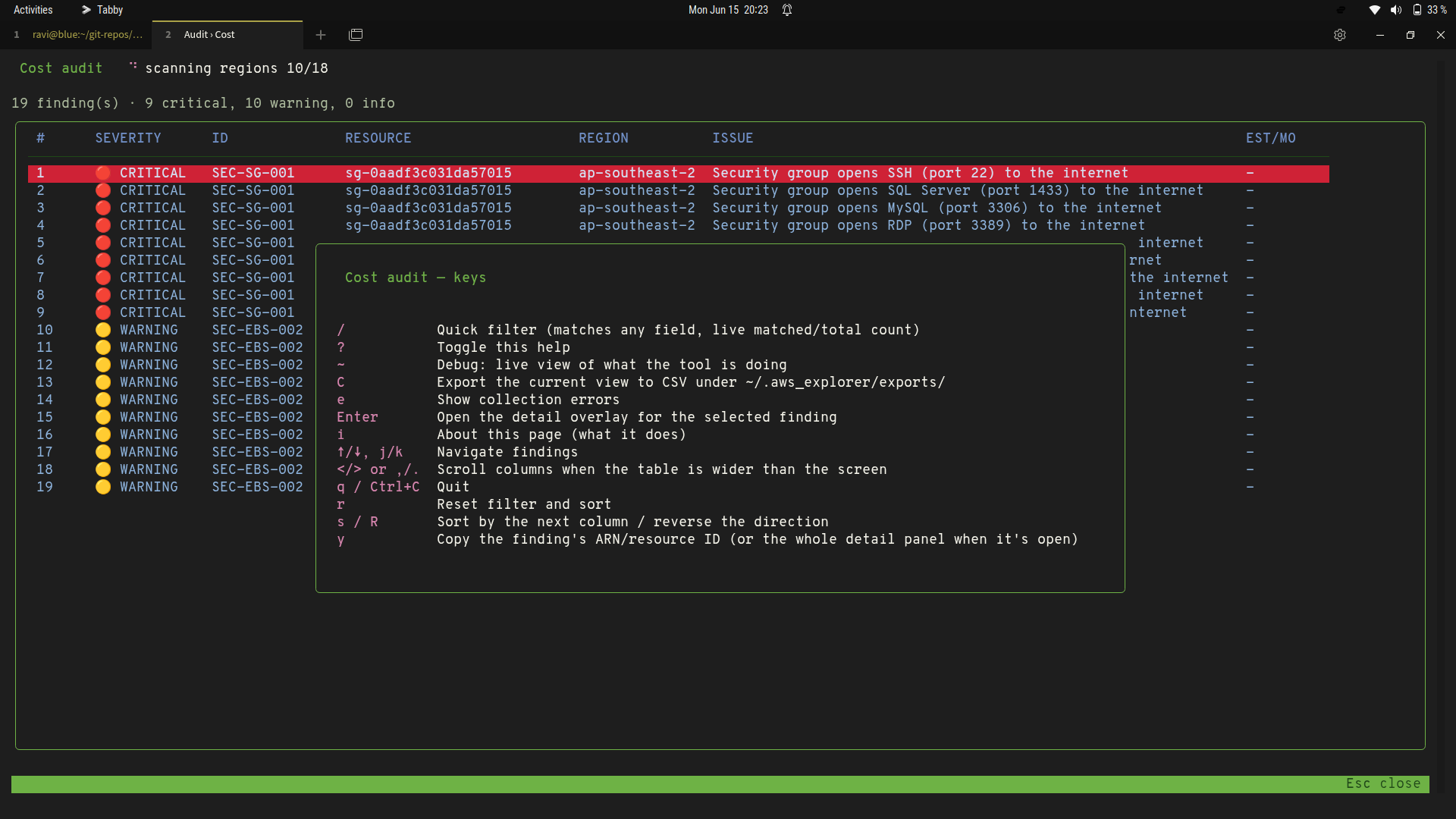Select the RDP port 3389 issue text
This screenshot has height=819, width=1456.
click(x=928, y=225)
